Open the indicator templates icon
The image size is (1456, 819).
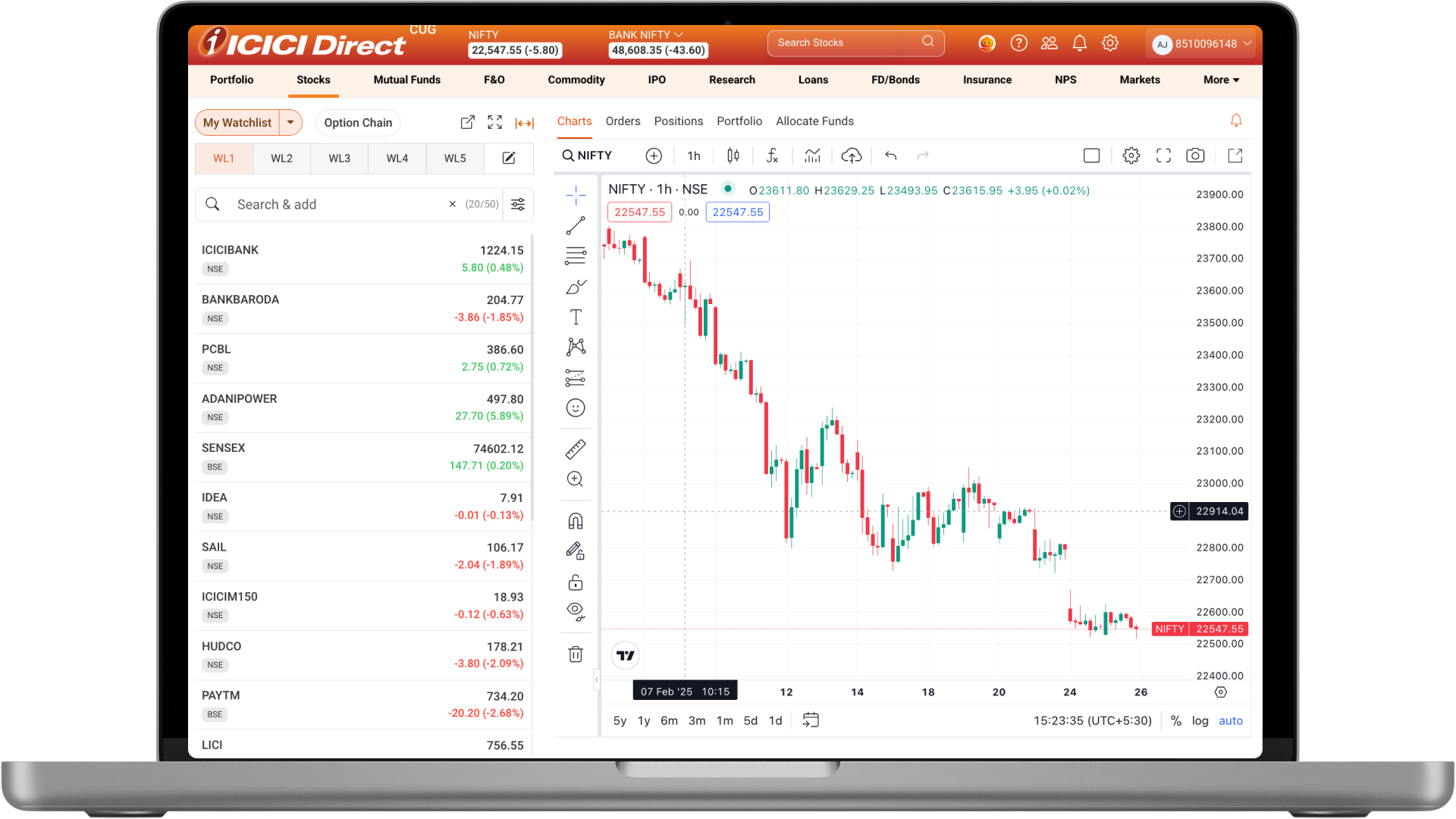tap(813, 155)
